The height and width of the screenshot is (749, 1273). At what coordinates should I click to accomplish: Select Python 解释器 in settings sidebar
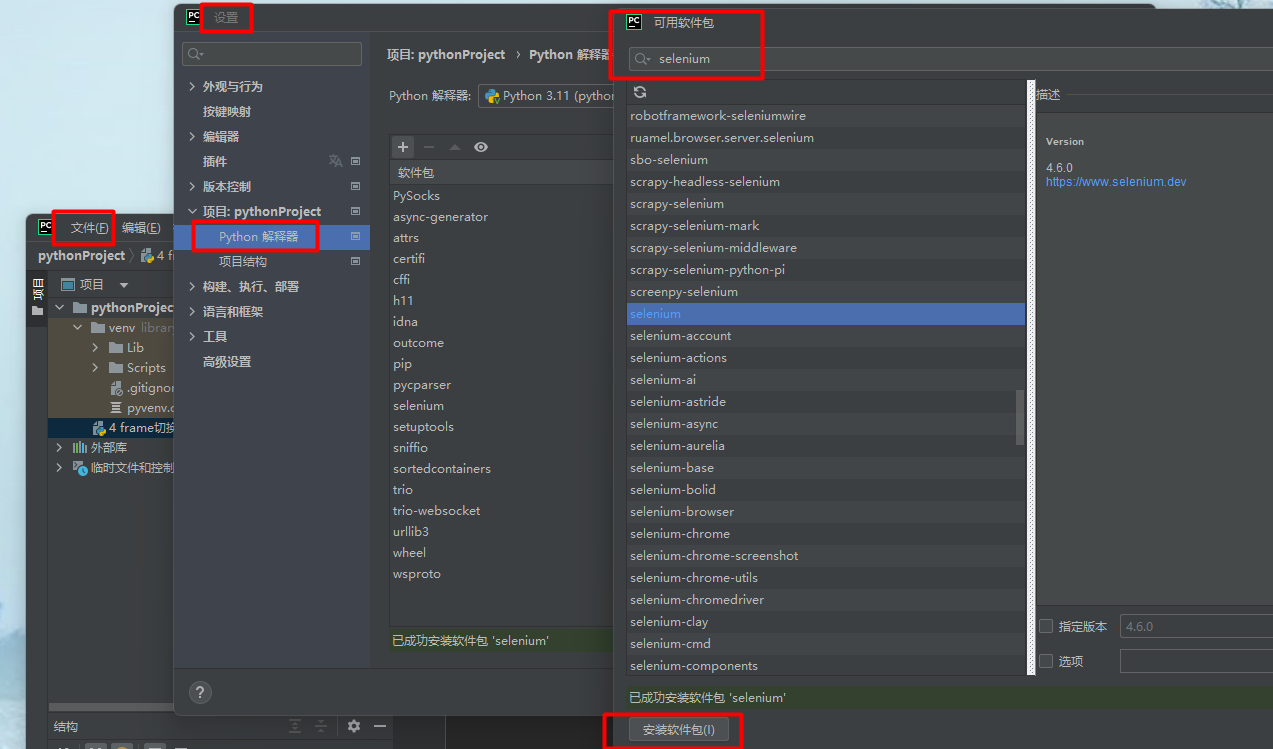[259, 236]
